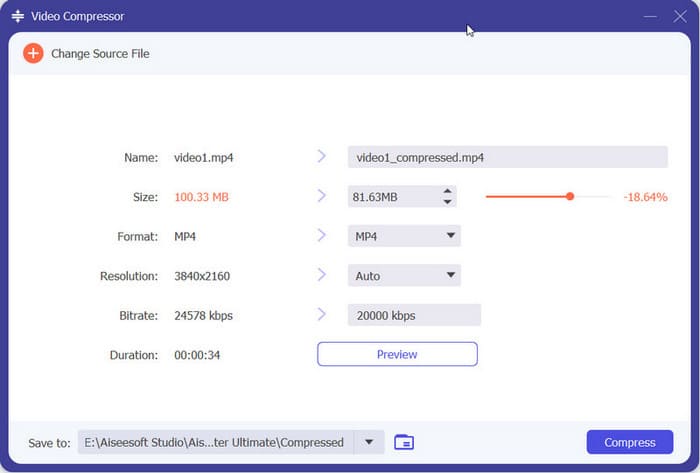Click the Video Compressor logo in title bar
This screenshot has width=700, height=473.
click(x=17, y=17)
